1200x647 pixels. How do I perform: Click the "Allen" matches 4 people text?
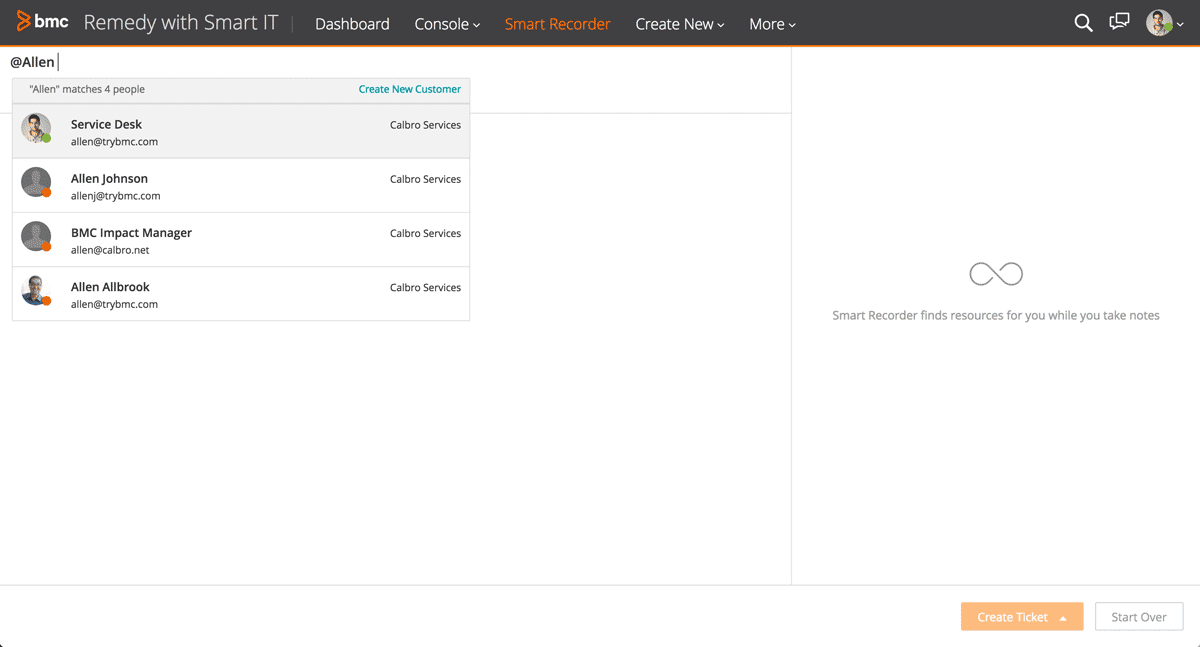click(87, 89)
